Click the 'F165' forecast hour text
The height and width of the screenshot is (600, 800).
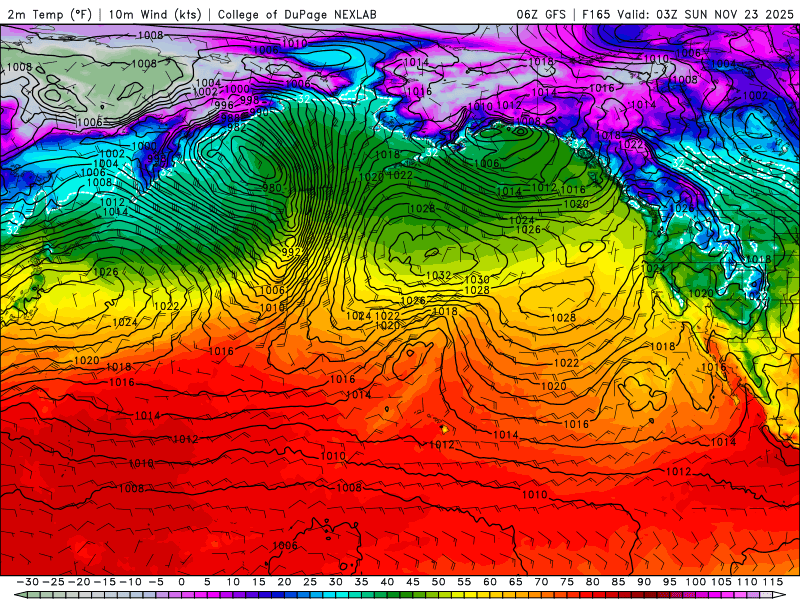596,14
